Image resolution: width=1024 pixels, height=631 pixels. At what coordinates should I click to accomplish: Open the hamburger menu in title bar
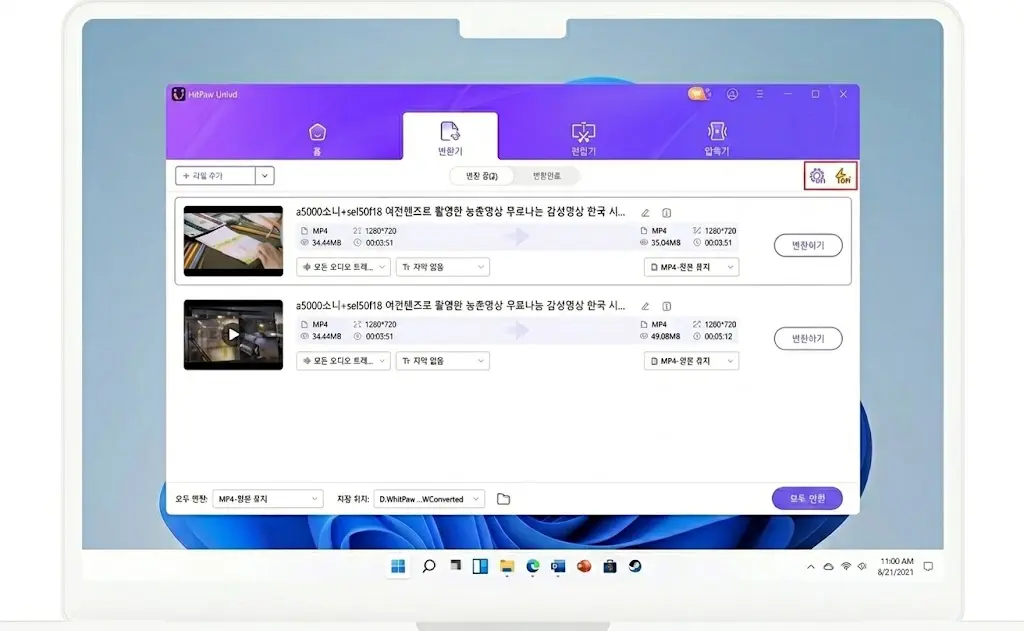click(x=760, y=94)
